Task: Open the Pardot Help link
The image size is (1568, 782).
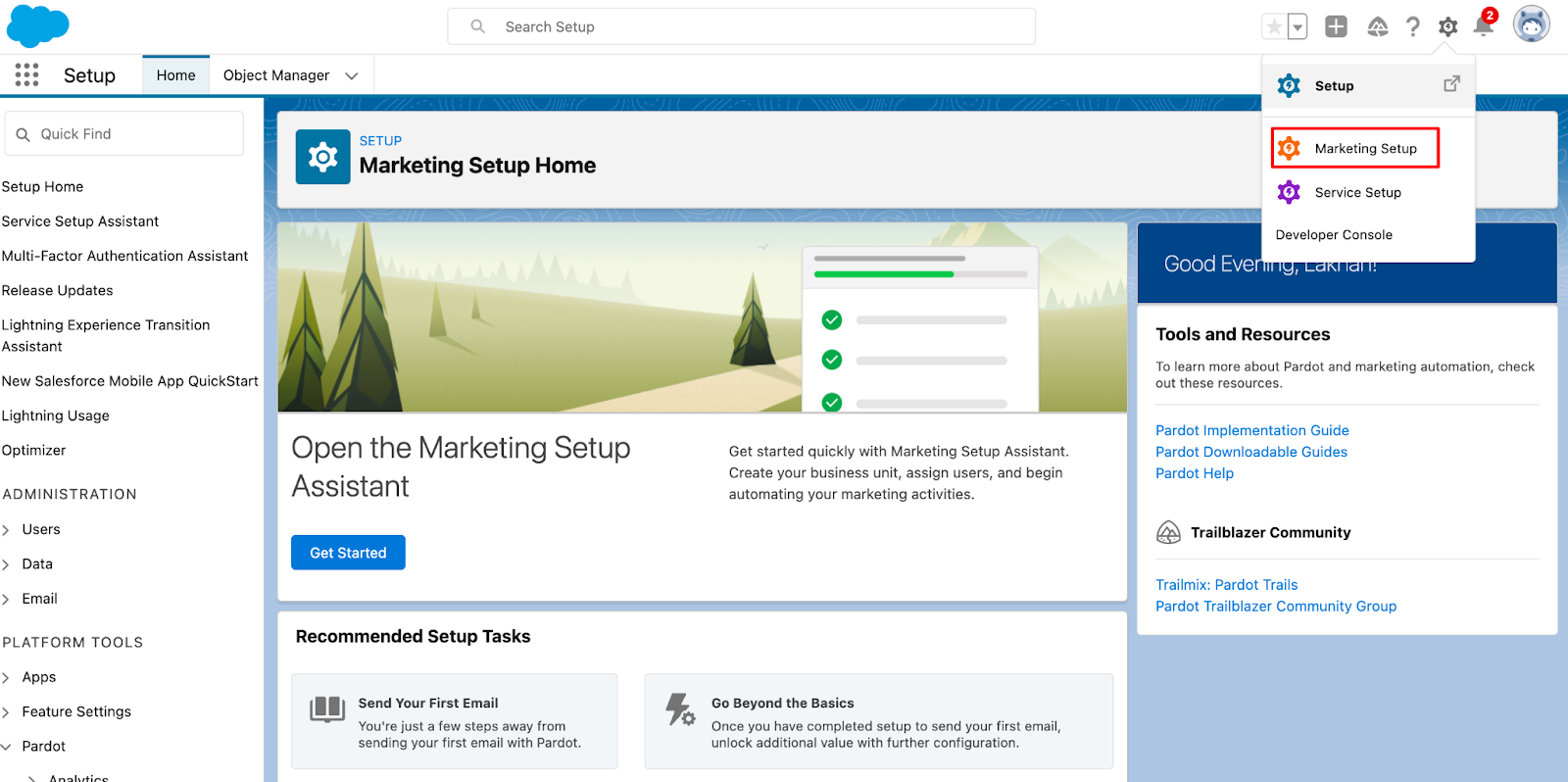Action: (x=1195, y=473)
